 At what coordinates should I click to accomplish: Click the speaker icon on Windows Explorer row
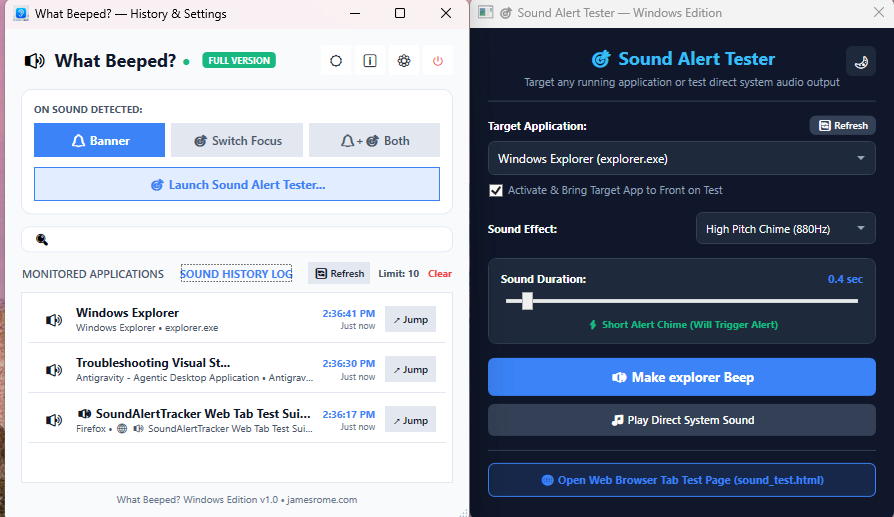pyautogui.click(x=54, y=320)
